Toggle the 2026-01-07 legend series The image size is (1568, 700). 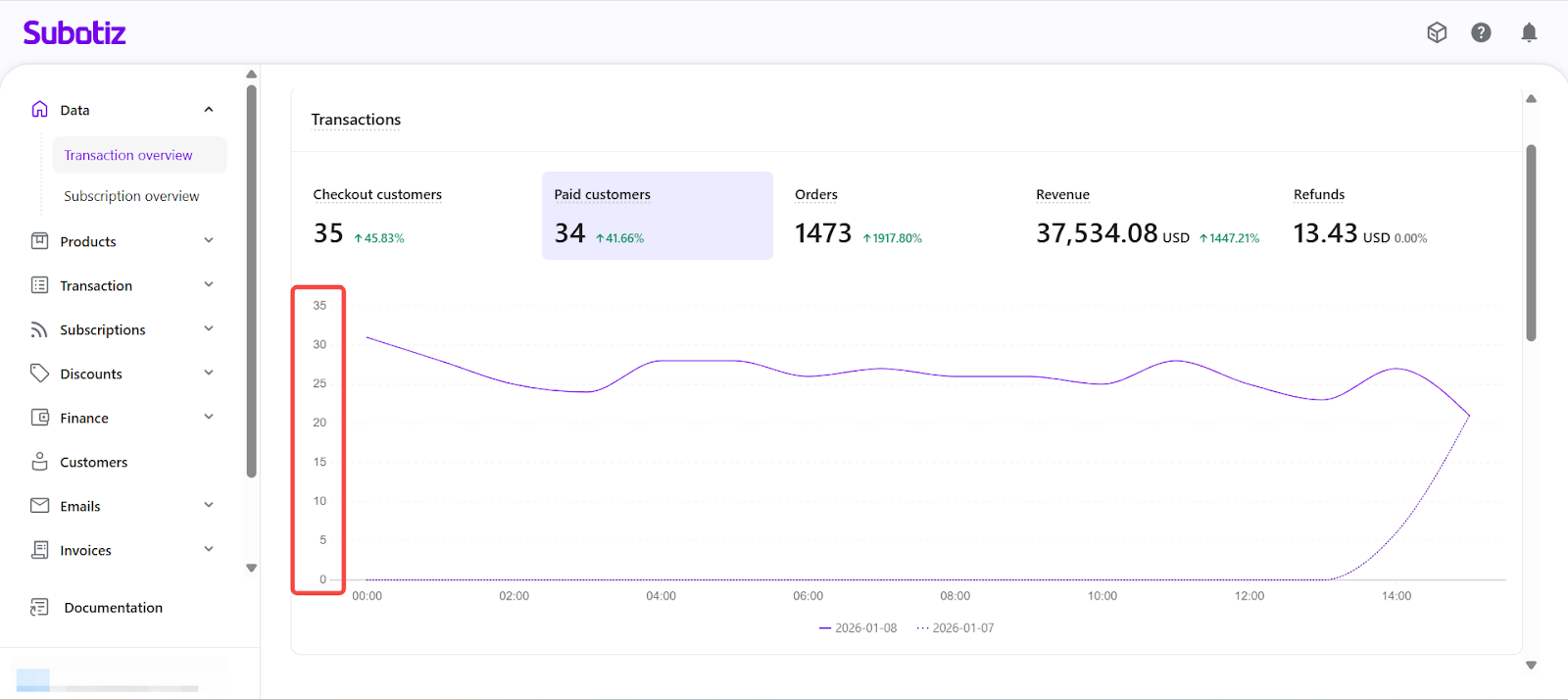pyautogui.click(x=955, y=628)
